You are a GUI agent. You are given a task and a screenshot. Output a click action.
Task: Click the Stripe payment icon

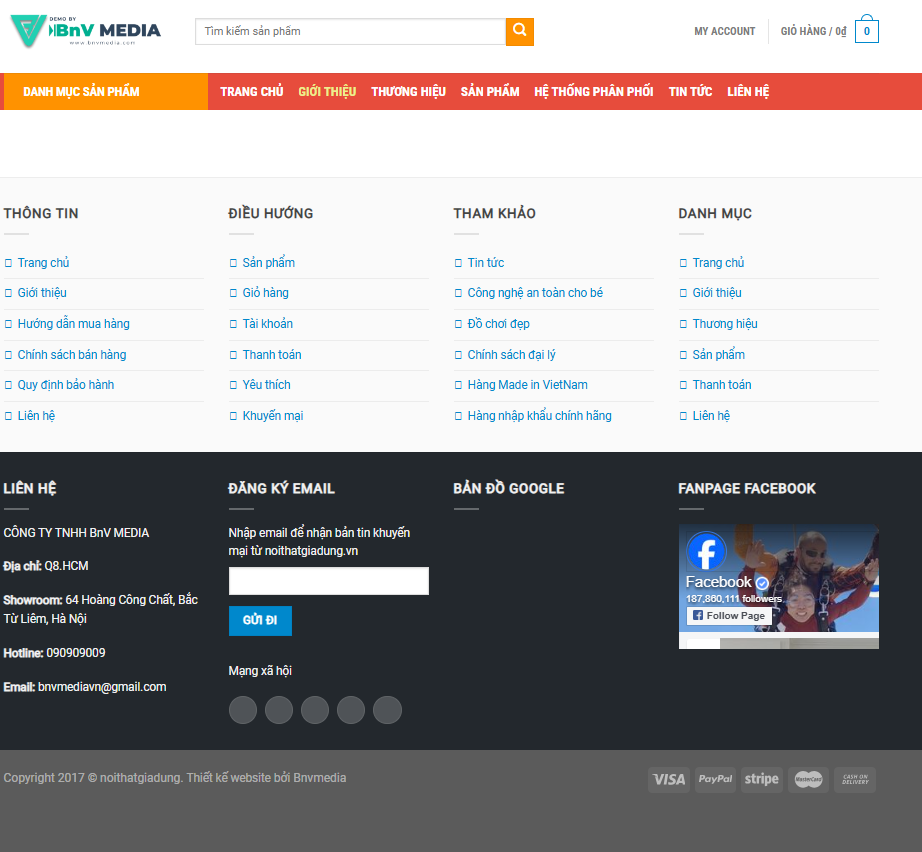point(761,780)
